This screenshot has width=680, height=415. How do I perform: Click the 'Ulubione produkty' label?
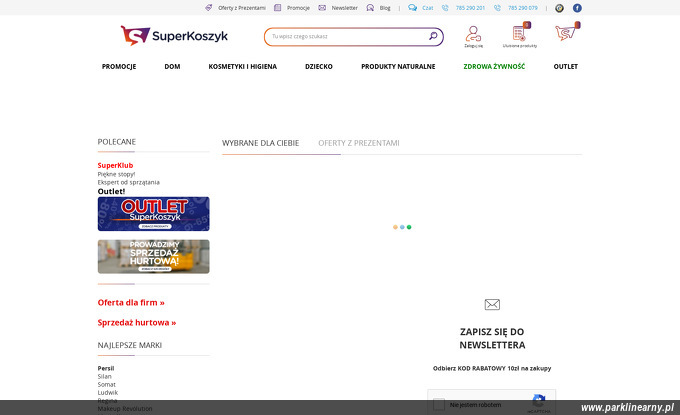tap(520, 46)
